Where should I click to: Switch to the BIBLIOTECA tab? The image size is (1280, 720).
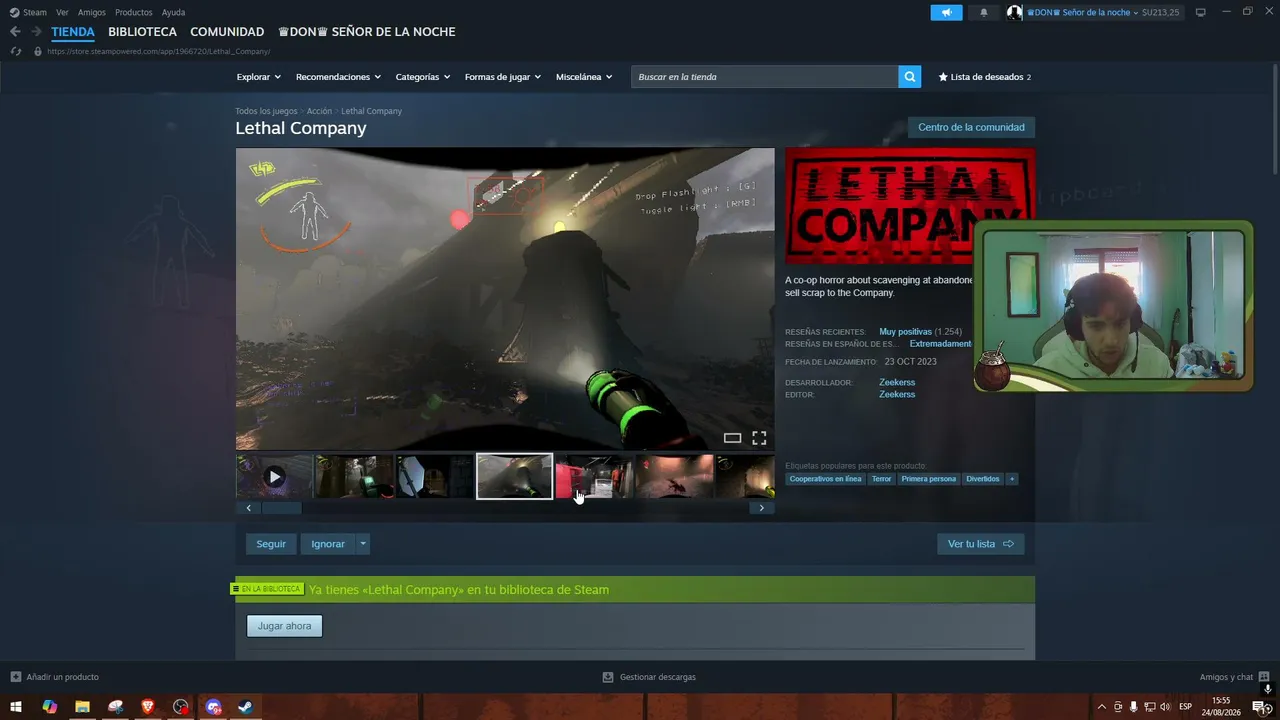point(142,32)
